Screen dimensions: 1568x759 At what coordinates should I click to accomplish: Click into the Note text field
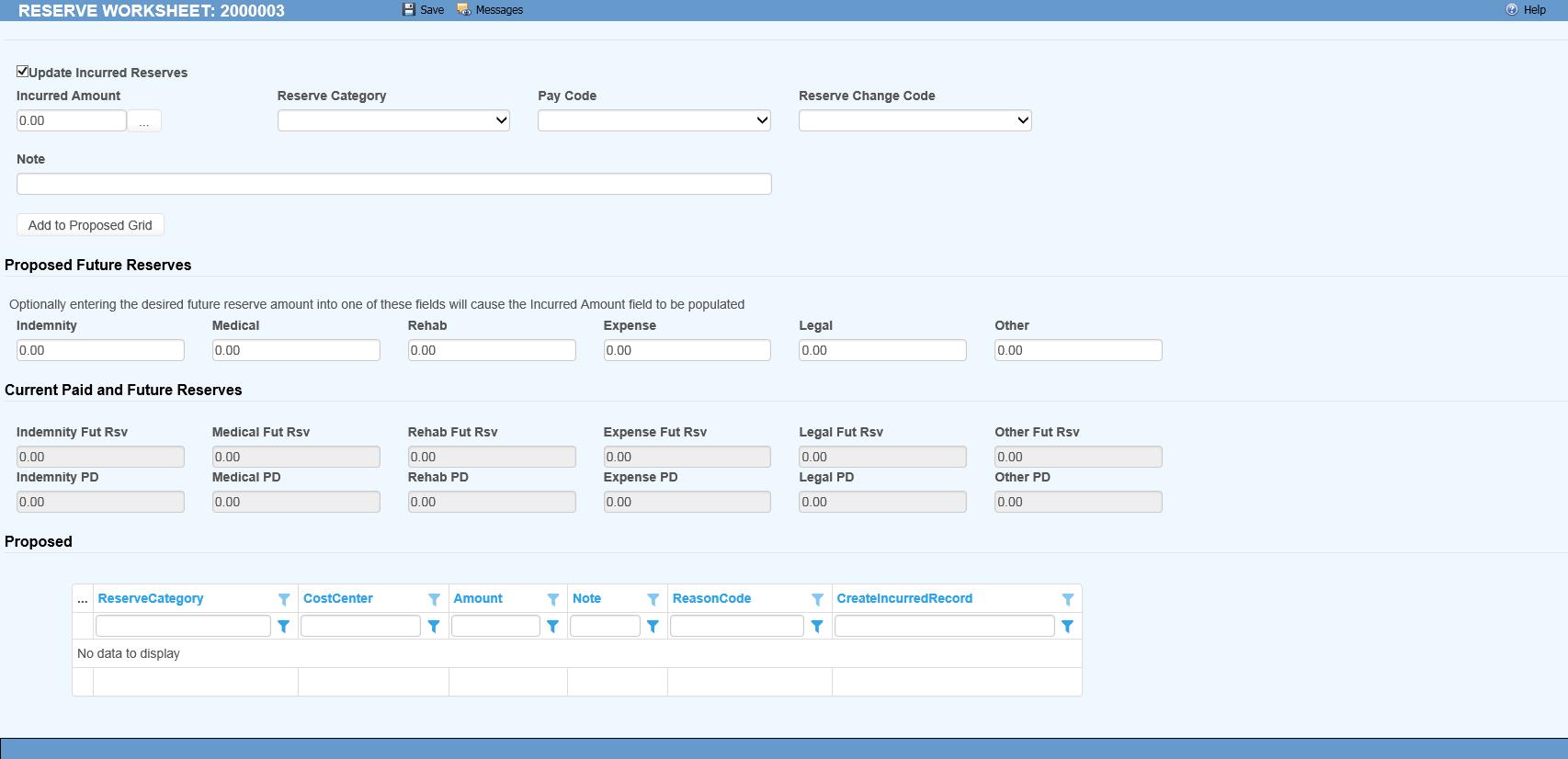pos(393,184)
